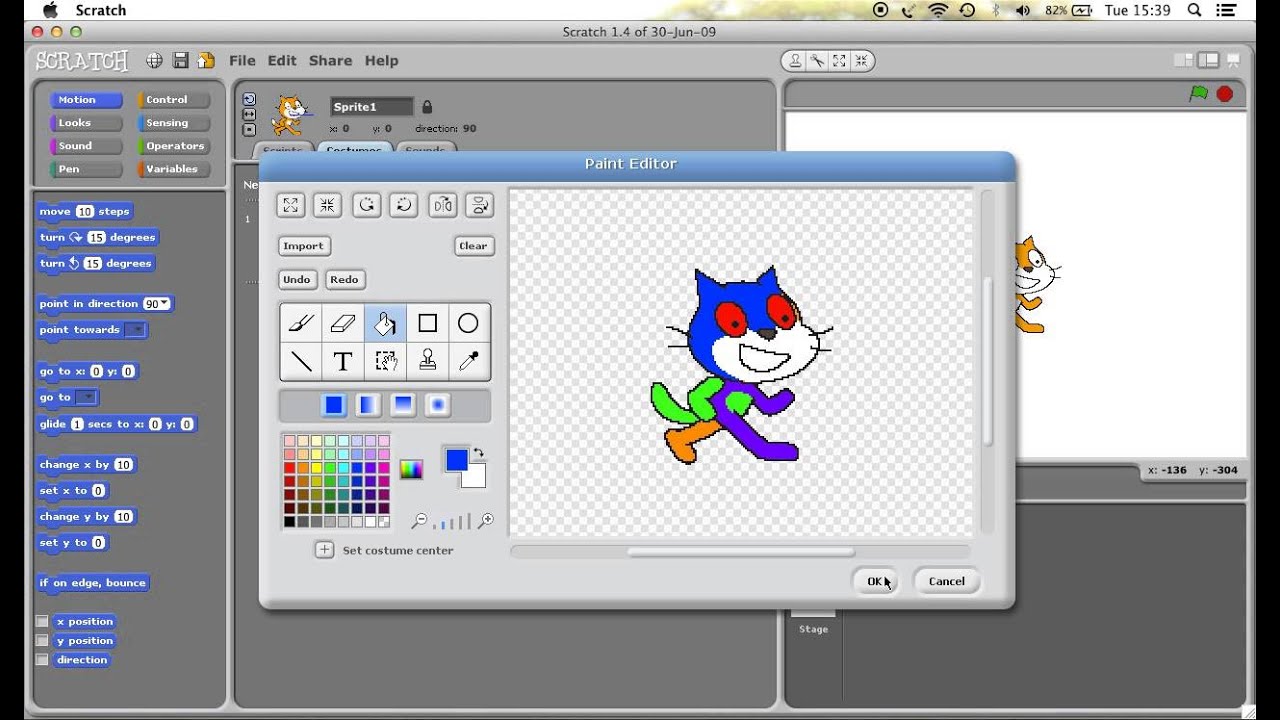This screenshot has width=1280, height=720.
Task: Toggle the direction checkbox
Action: point(42,659)
